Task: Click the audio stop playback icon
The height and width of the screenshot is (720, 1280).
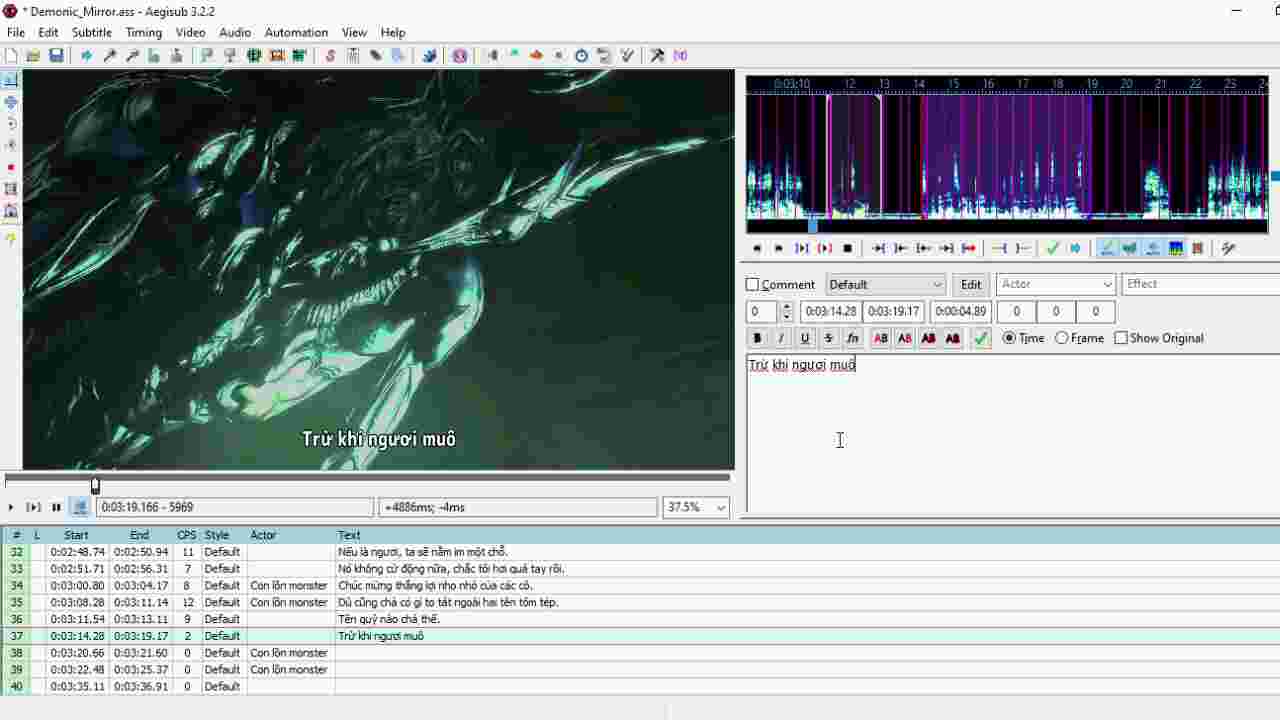Action: pyautogui.click(x=848, y=248)
